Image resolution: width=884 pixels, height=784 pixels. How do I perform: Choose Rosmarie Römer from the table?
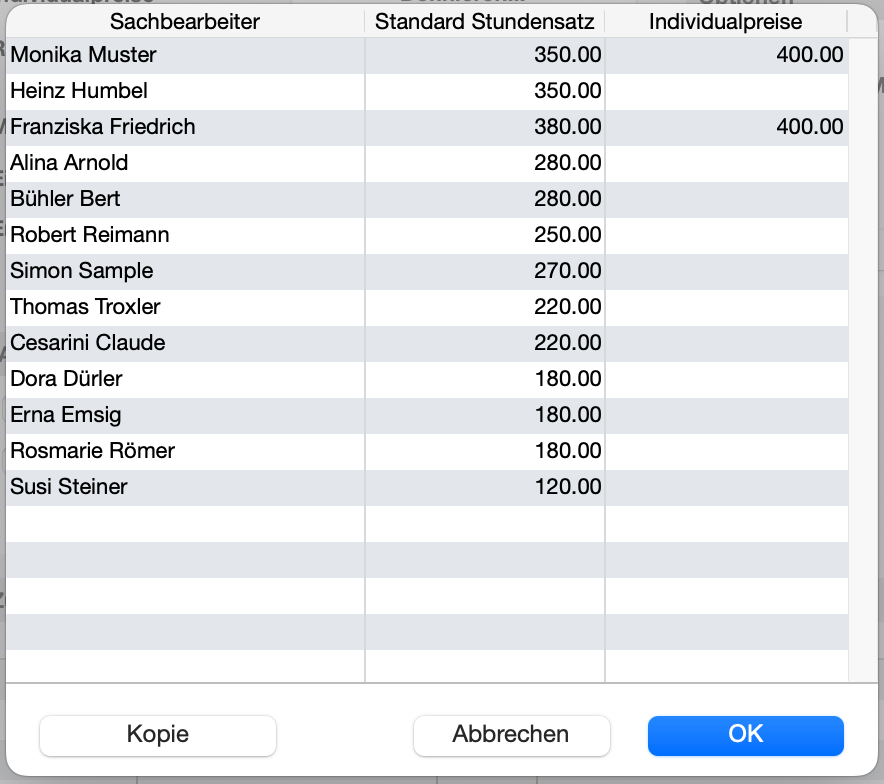[x=92, y=451]
